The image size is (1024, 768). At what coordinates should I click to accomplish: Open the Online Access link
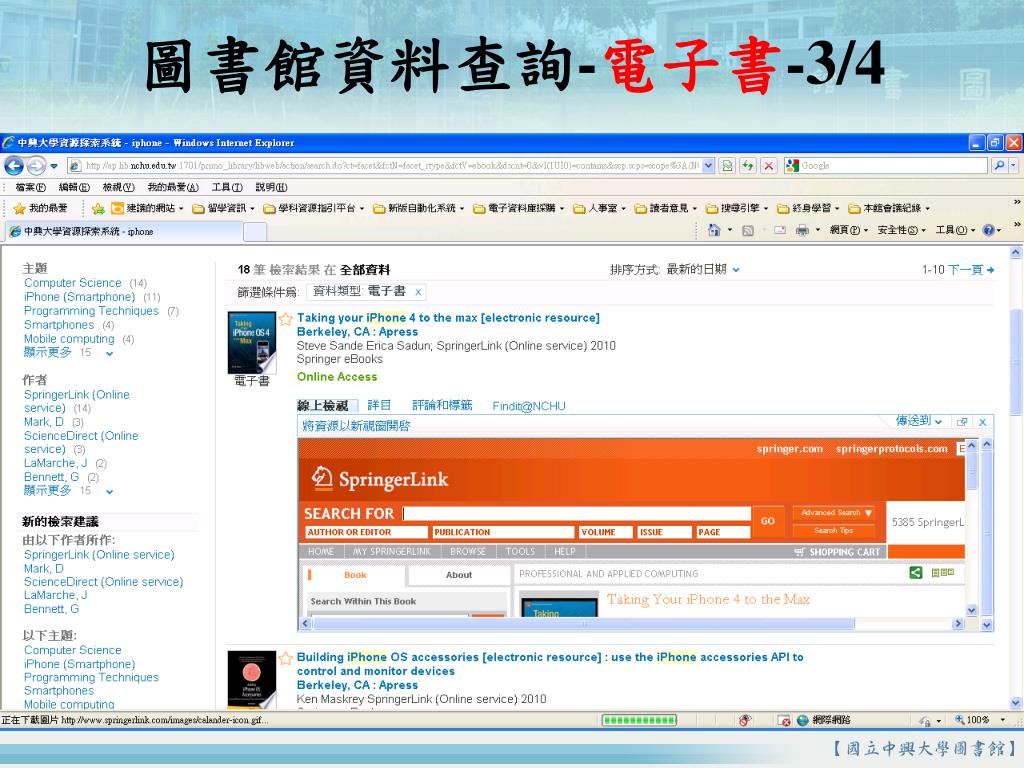coord(337,377)
